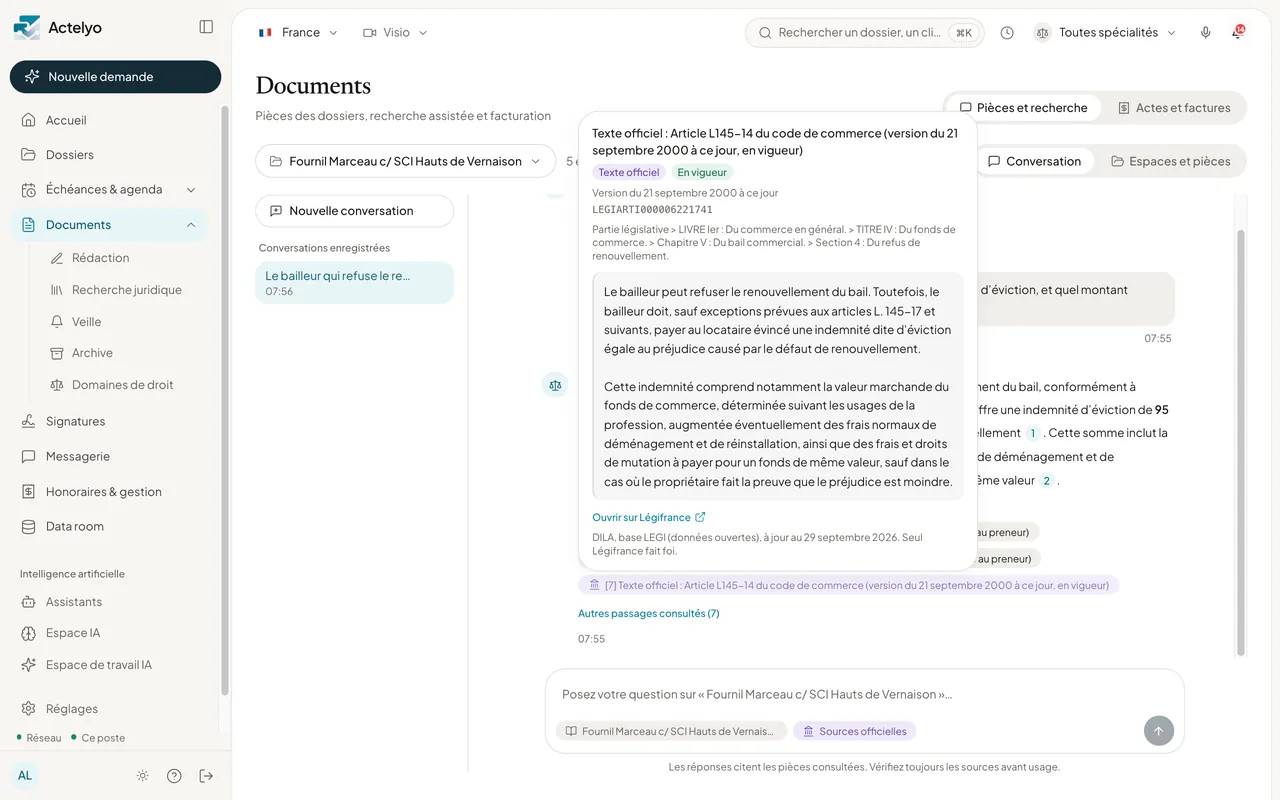Send message arrow button
The height and width of the screenshot is (800, 1280).
point(1158,731)
